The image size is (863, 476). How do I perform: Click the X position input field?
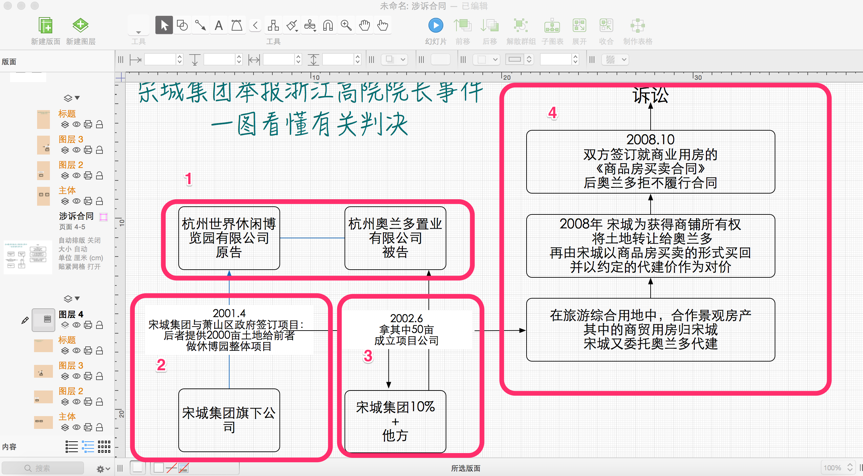[160, 59]
